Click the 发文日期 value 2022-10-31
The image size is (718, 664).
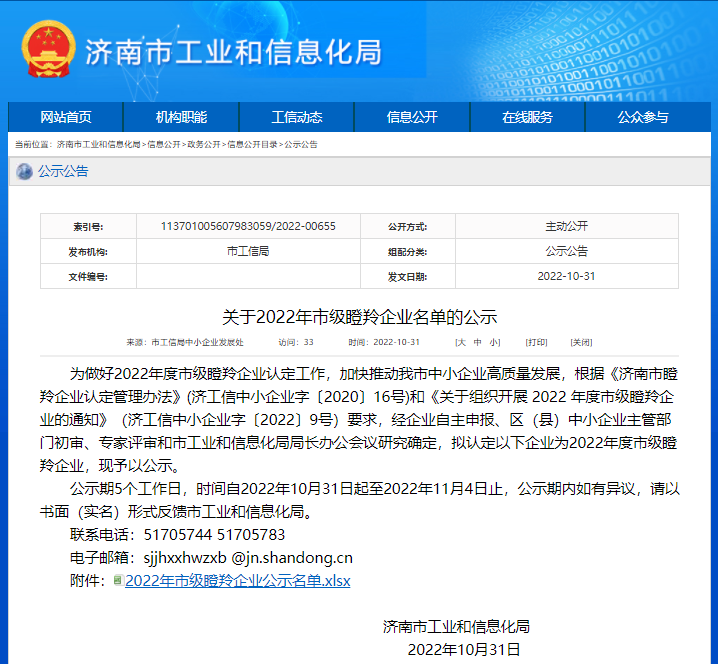point(566,276)
